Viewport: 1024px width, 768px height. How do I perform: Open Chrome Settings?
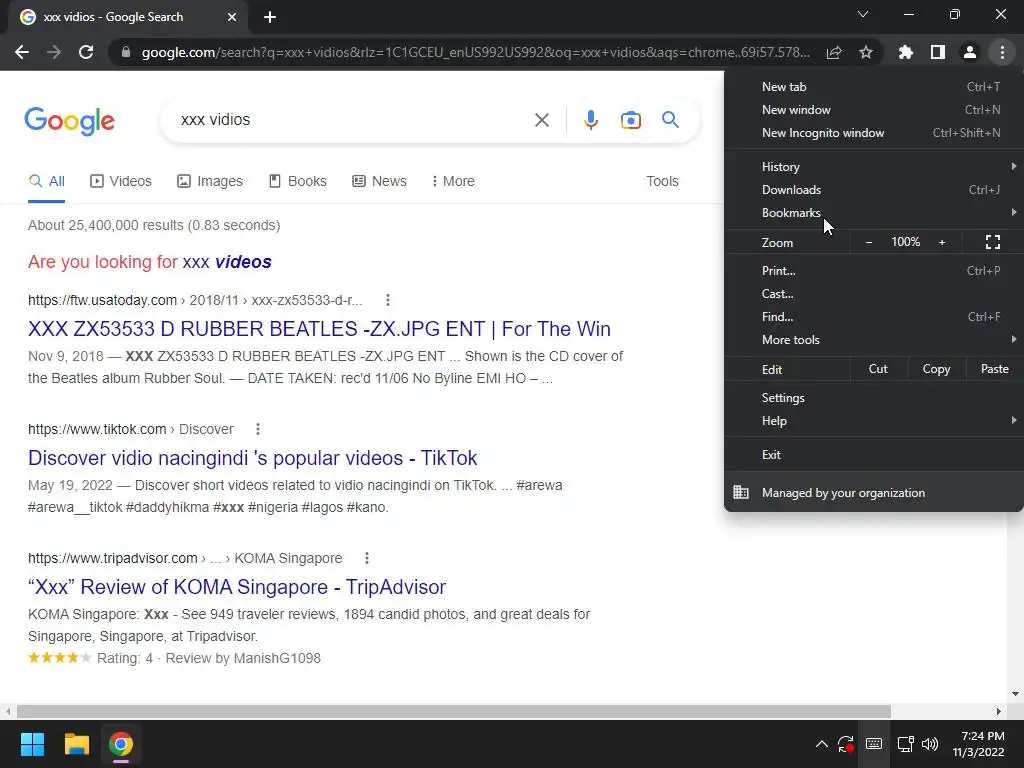(874, 398)
